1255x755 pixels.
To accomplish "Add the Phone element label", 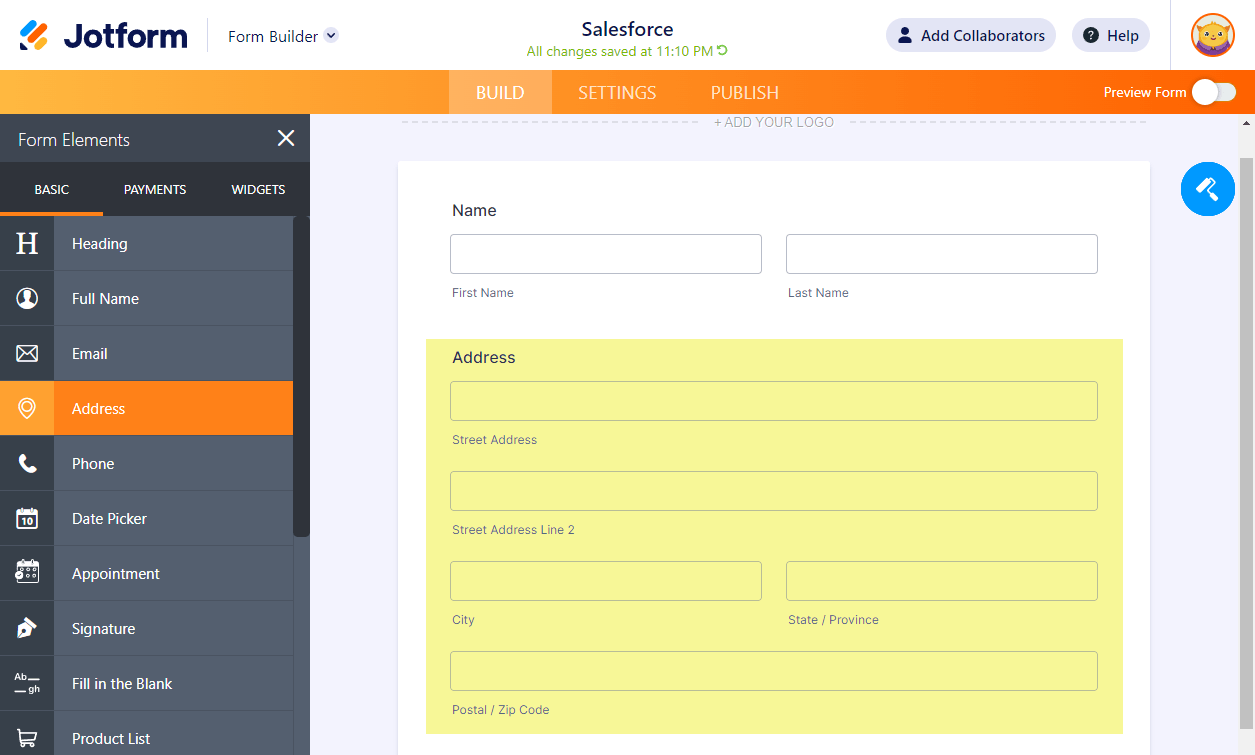I will pyautogui.click(x=93, y=463).
